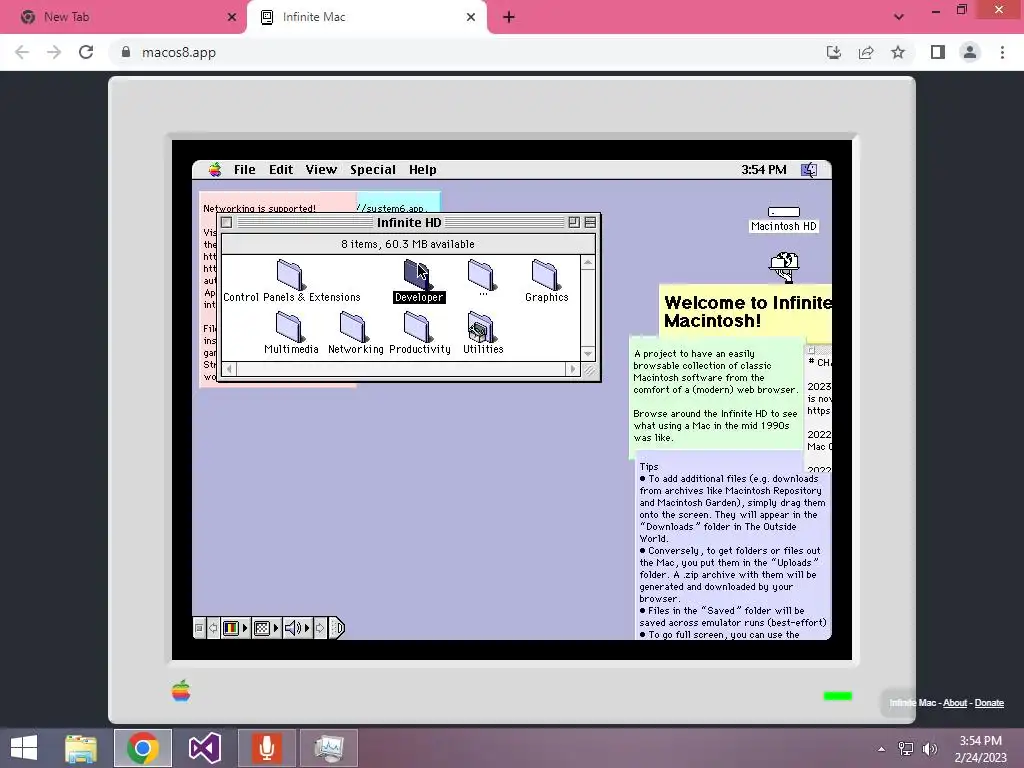The width and height of the screenshot is (1024, 768).
Task: Click the Infinite HD zoom box
Action: [x=574, y=223]
